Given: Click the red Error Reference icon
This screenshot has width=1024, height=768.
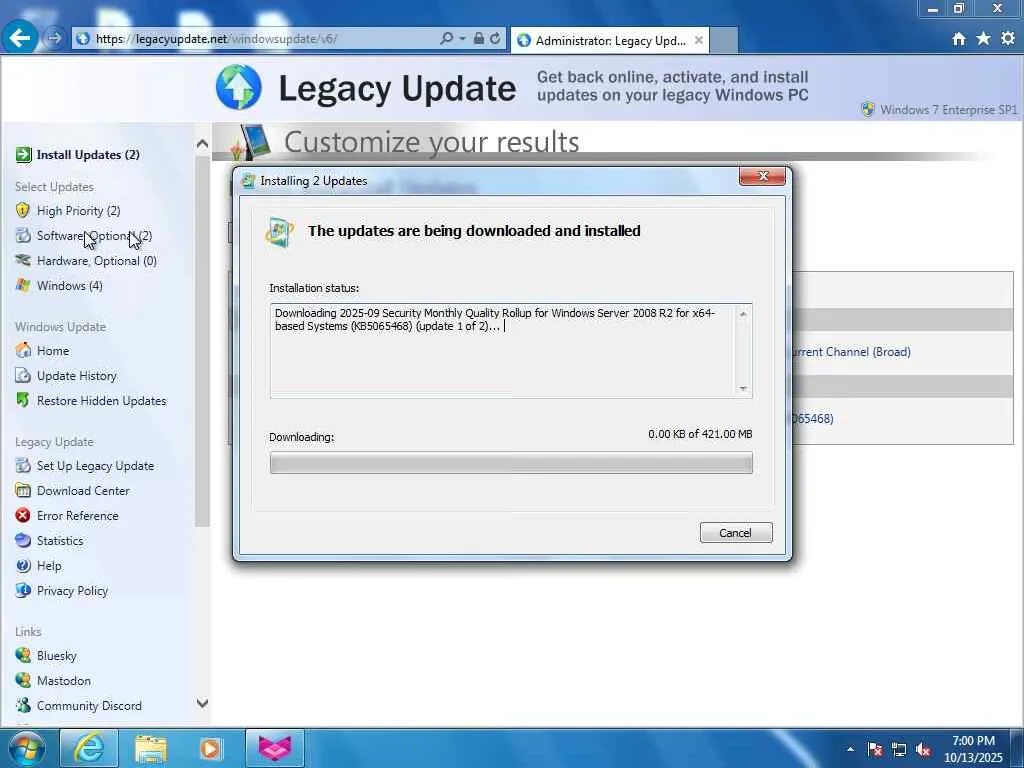Looking at the screenshot, I should click(23, 515).
